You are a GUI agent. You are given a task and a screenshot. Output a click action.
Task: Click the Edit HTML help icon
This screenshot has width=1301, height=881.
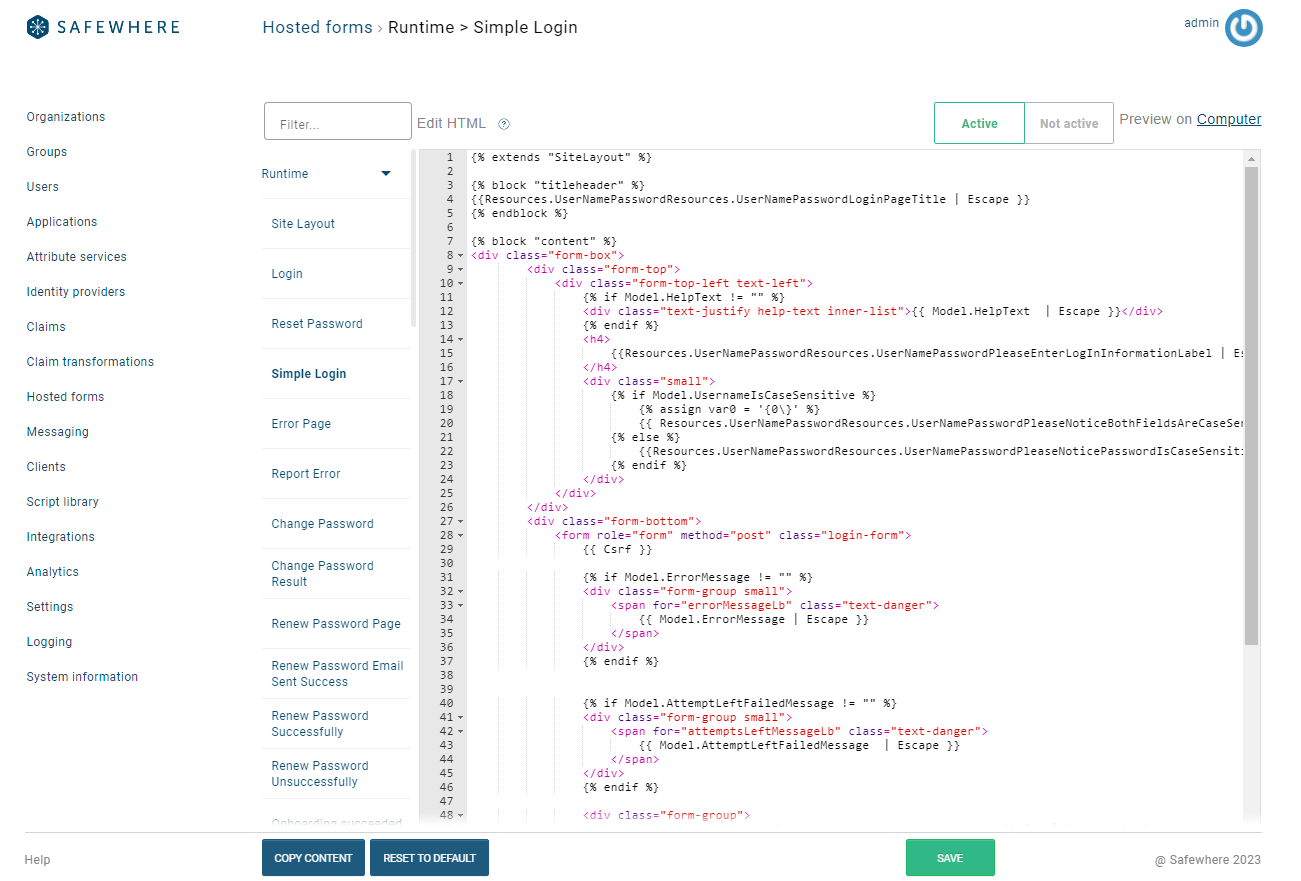coord(504,124)
